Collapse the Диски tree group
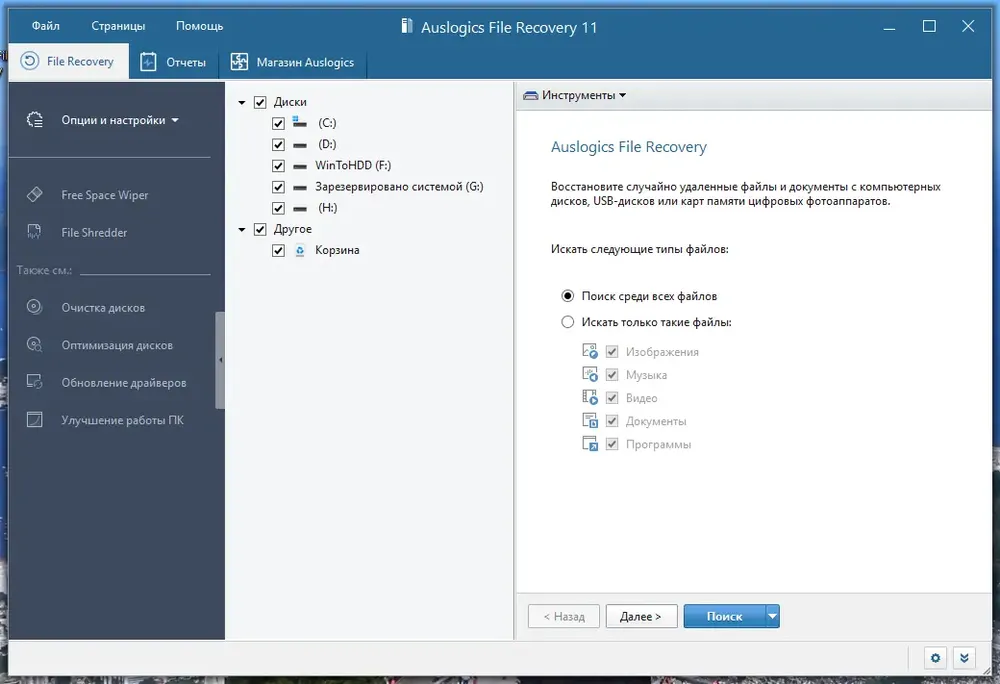This screenshot has width=1000, height=684. (242, 102)
